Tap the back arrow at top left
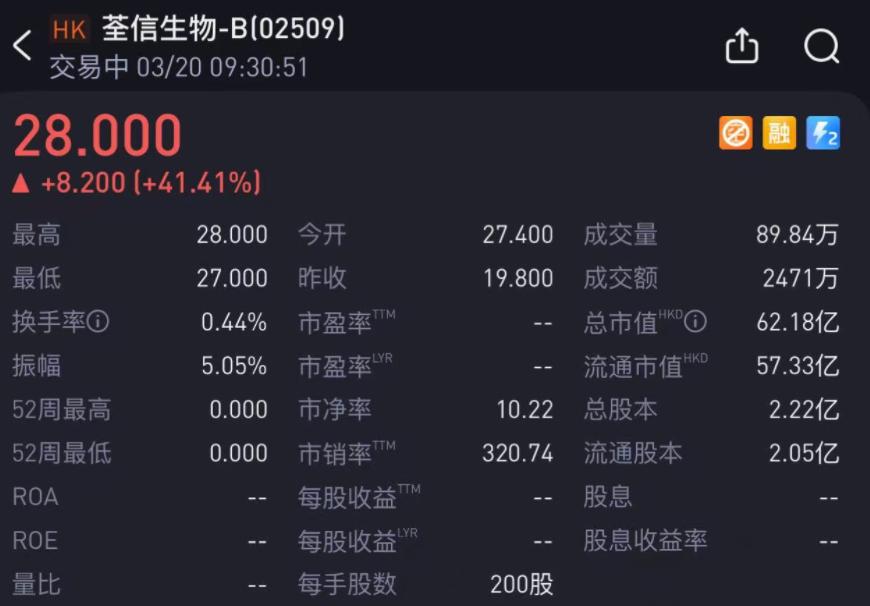 point(22,46)
